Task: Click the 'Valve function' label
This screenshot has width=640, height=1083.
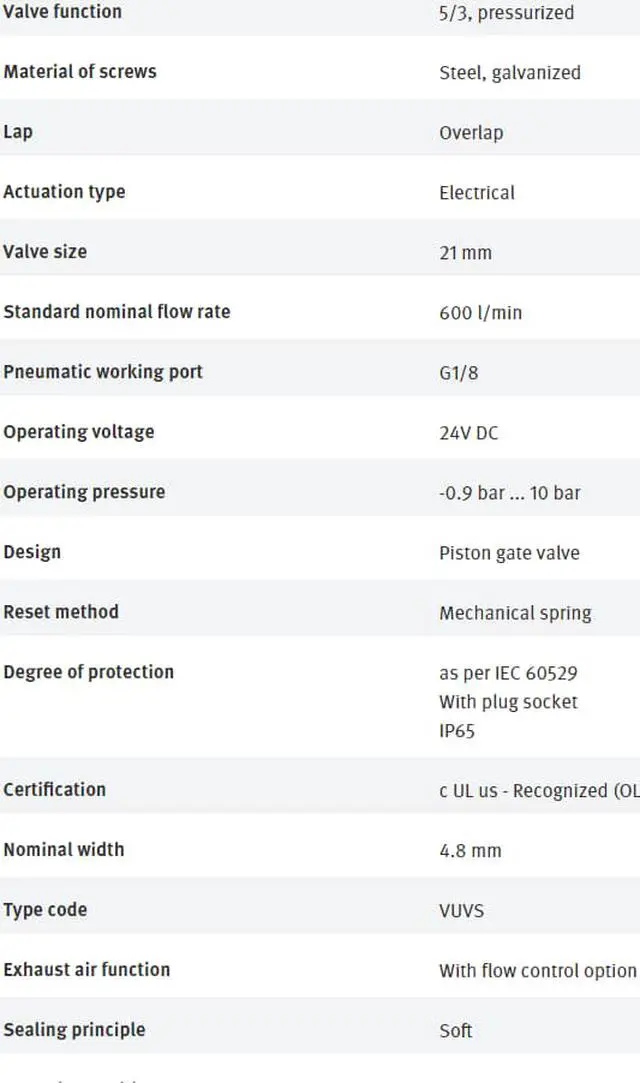Action: 62,12
